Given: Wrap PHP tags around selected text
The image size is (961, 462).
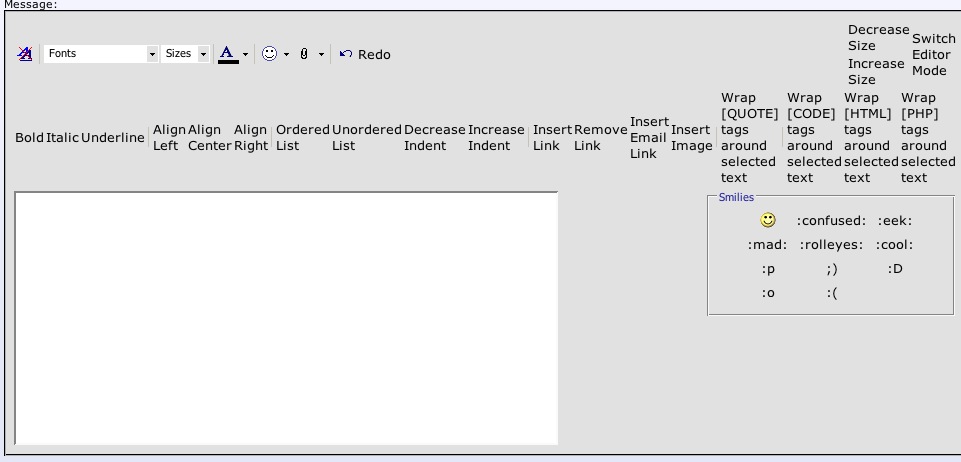Looking at the screenshot, I should point(928,138).
